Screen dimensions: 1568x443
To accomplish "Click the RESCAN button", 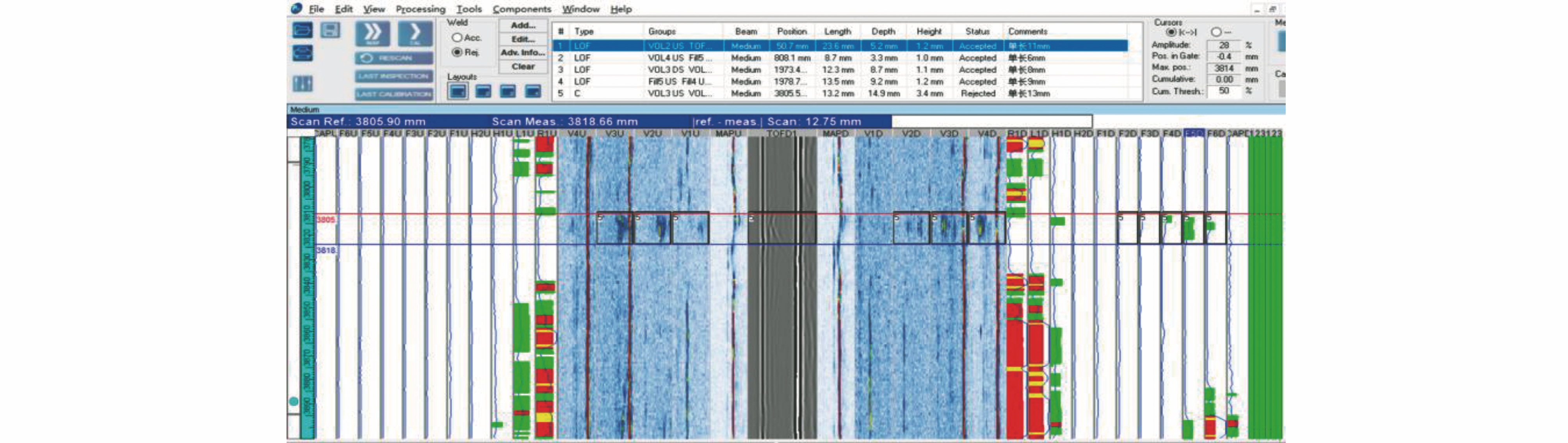I will (x=394, y=58).
